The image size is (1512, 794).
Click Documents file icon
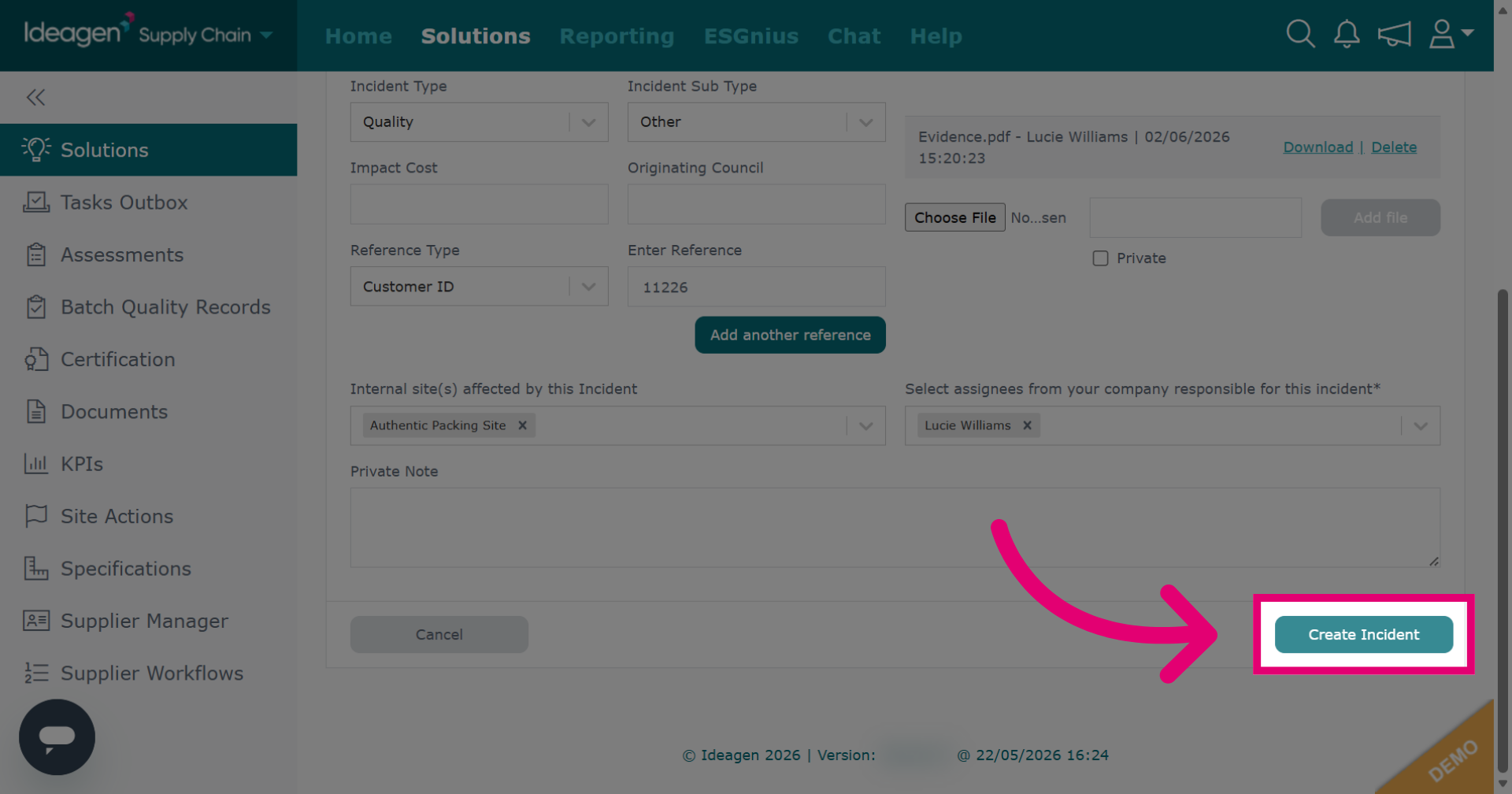[35, 411]
